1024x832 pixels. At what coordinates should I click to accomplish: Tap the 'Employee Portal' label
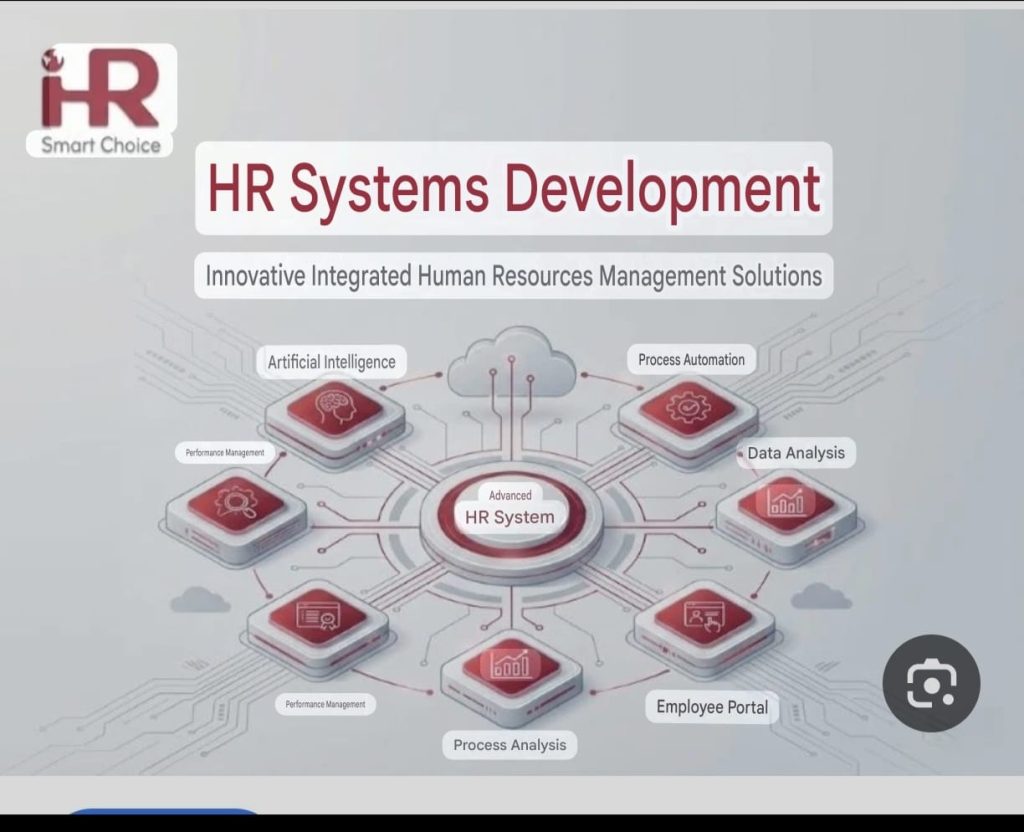coord(712,707)
